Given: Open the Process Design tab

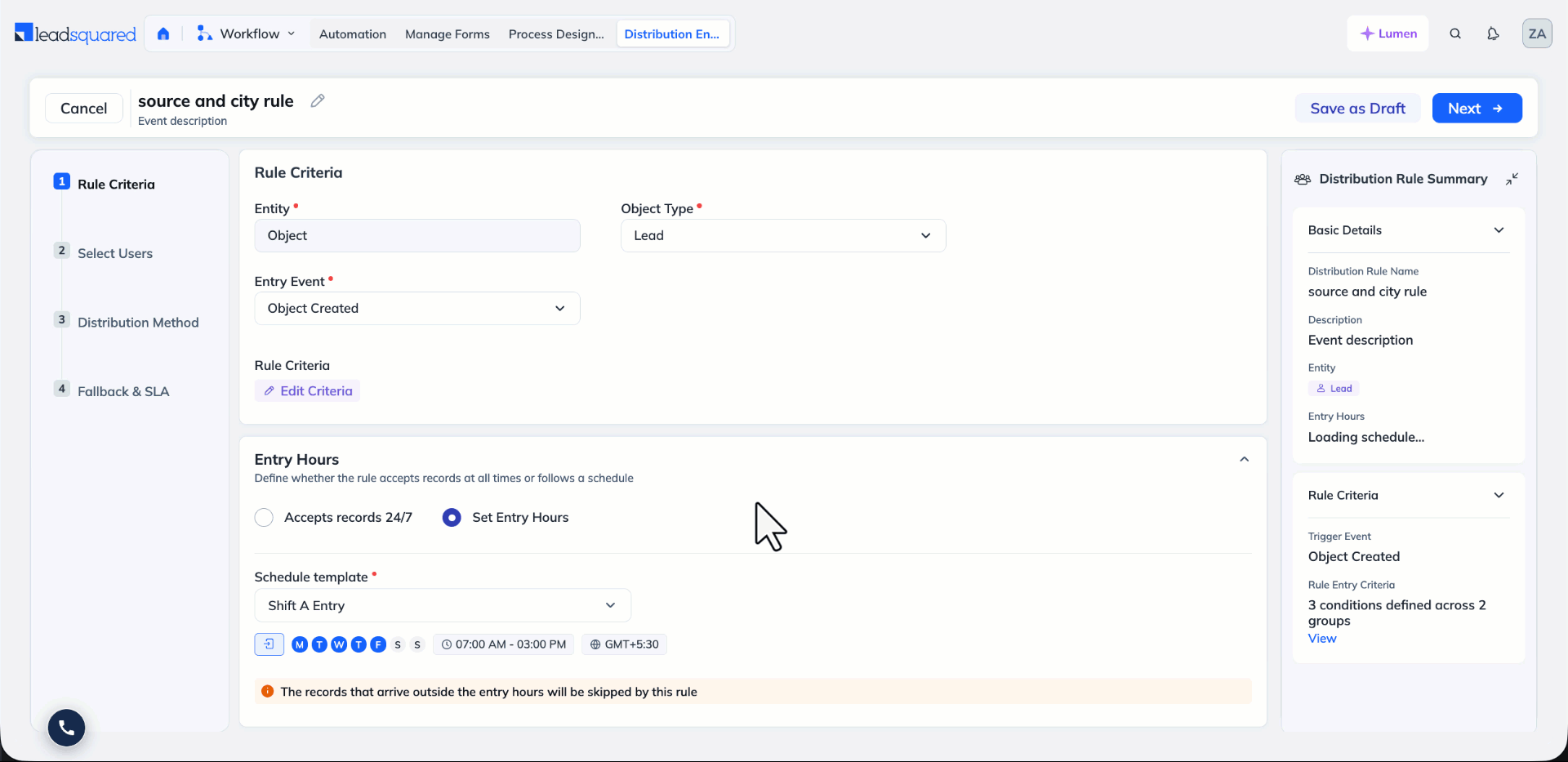Looking at the screenshot, I should point(556,33).
